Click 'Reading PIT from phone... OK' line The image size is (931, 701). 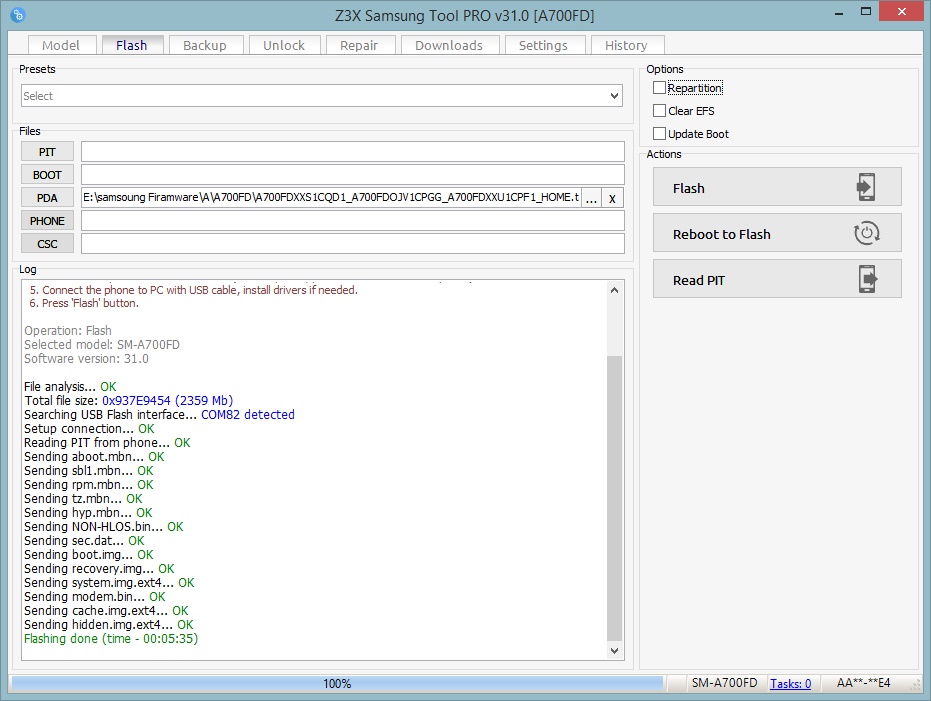click(x=107, y=443)
